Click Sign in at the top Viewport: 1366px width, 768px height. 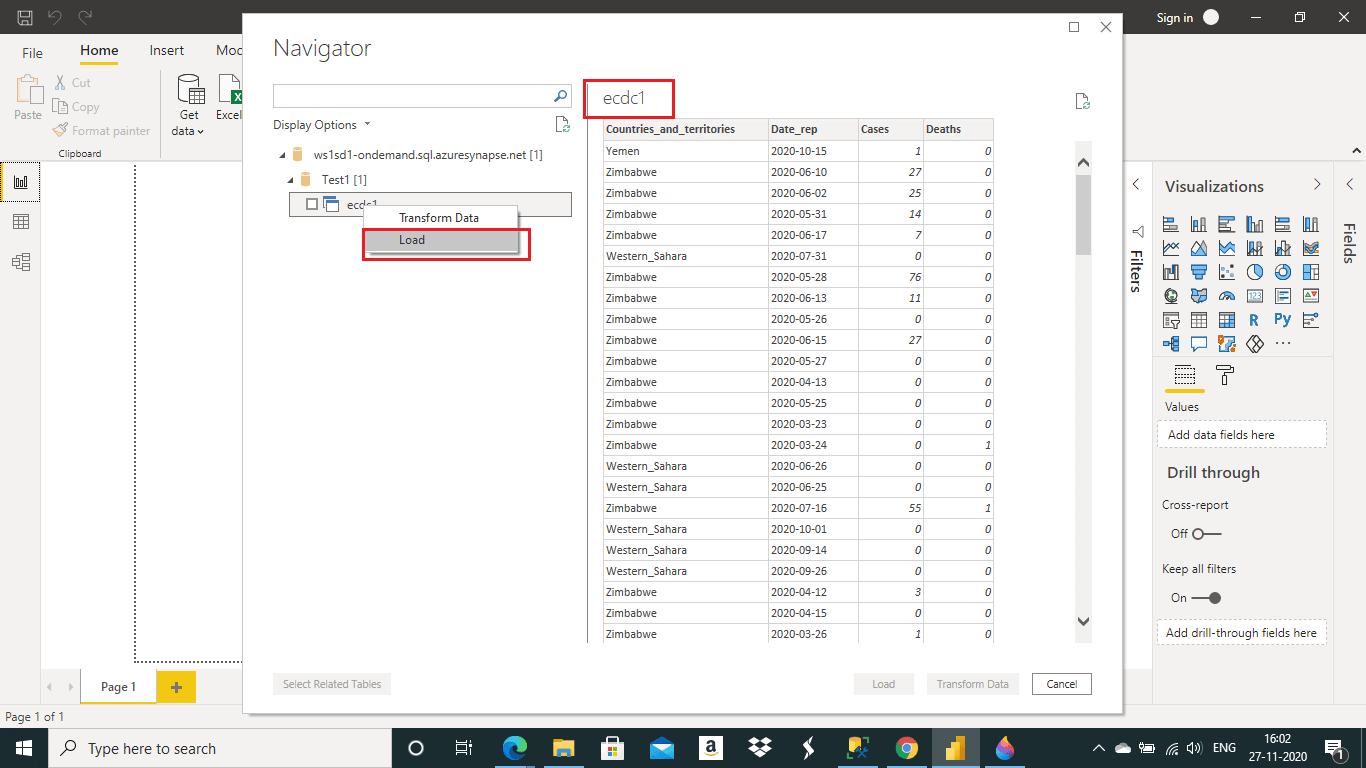tap(1174, 18)
